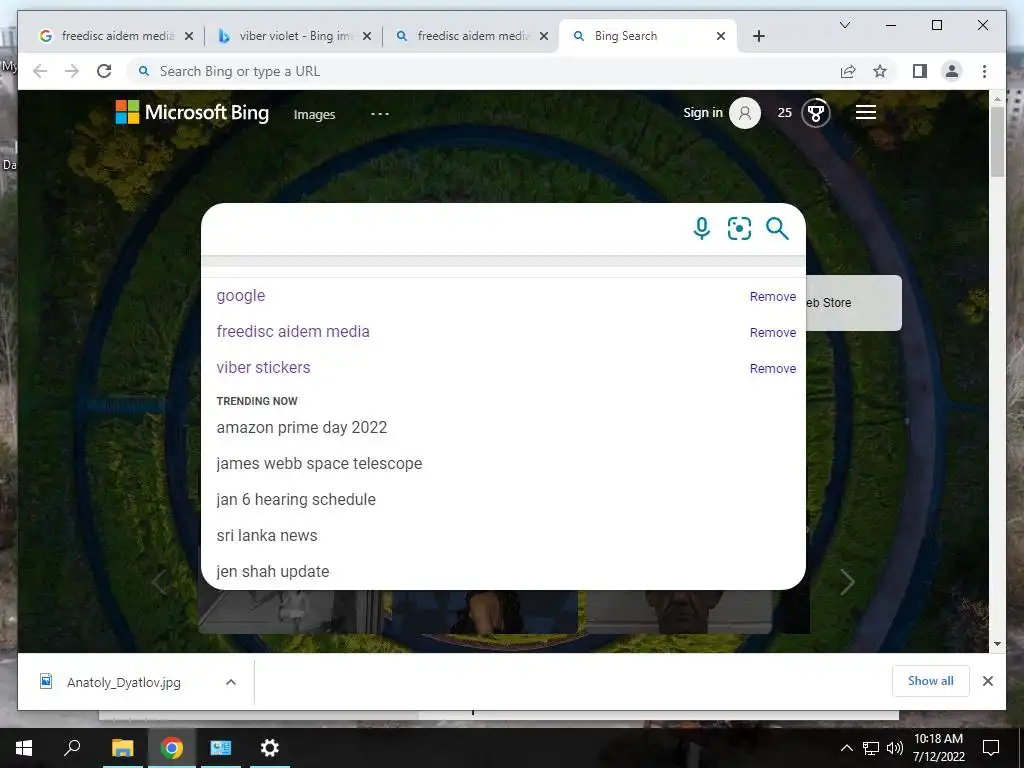Open Windows taskbar search
This screenshot has height=768, width=1024.
[72, 748]
